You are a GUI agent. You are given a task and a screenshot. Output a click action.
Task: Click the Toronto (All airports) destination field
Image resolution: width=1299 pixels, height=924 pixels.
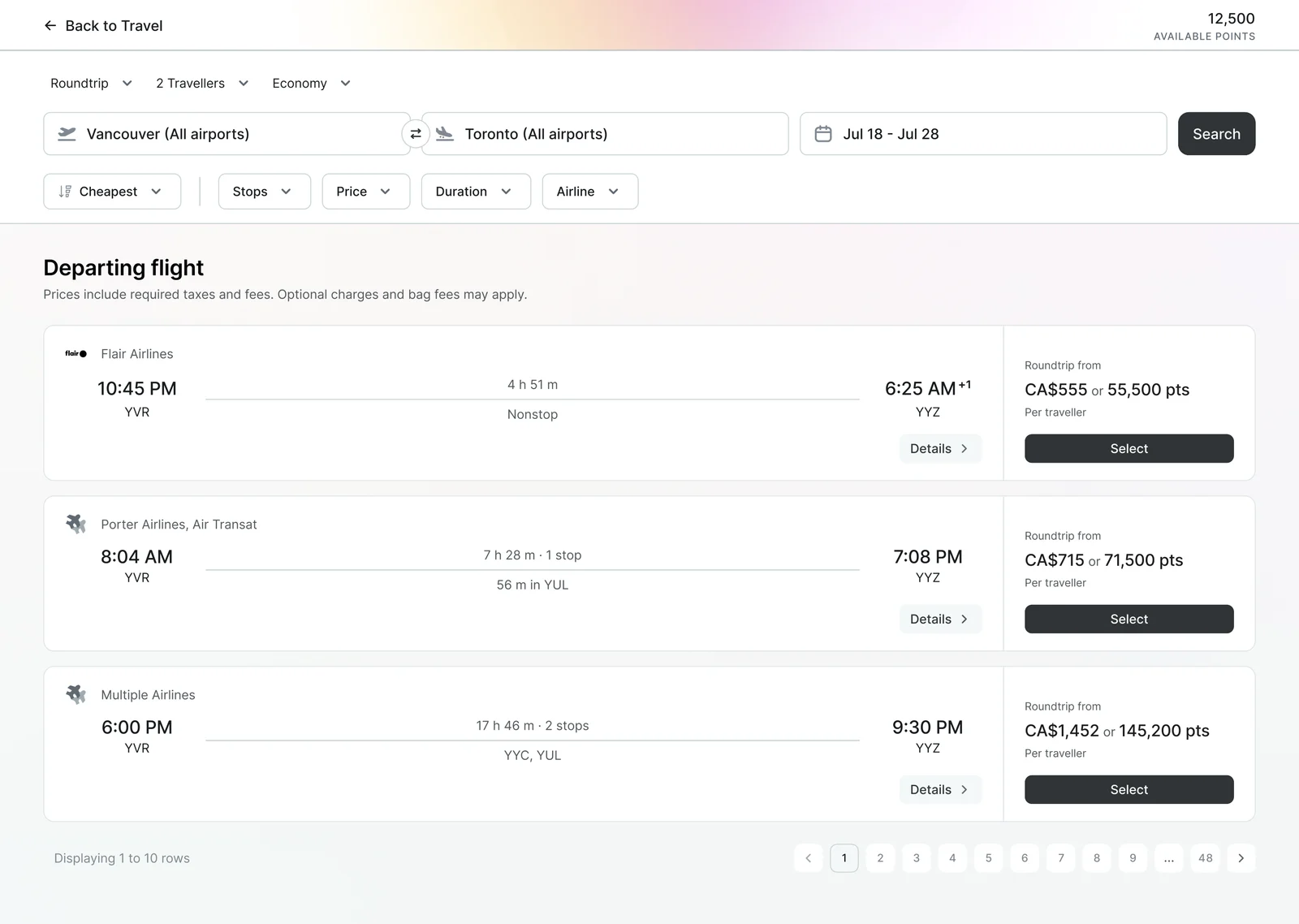tap(605, 134)
